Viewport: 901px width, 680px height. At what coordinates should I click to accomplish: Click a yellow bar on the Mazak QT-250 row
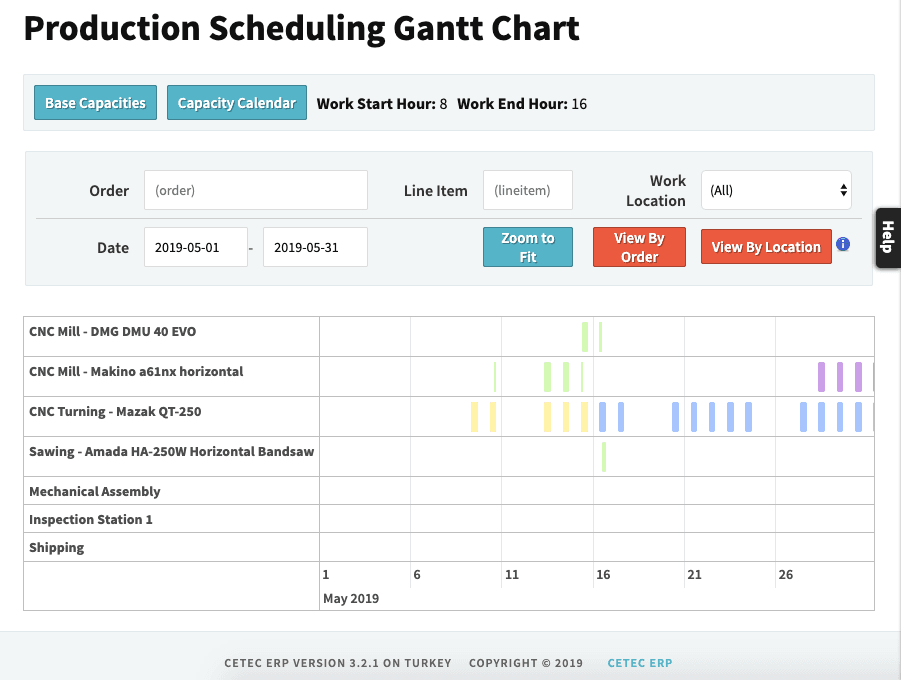click(x=475, y=416)
